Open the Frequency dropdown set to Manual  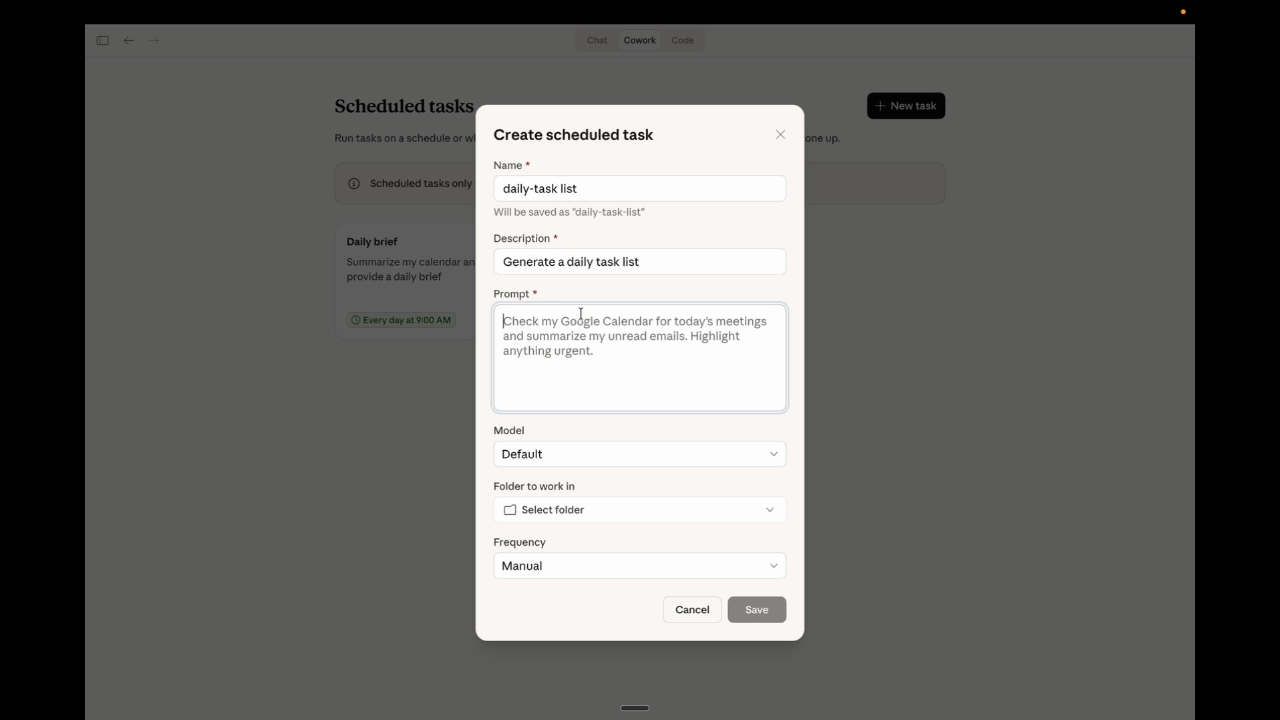point(639,565)
